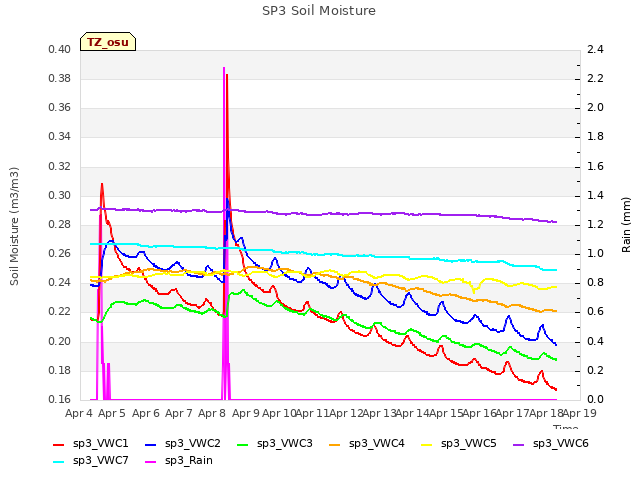Screen dimensions: 640x480
Task: Click the Rain (mm) axis label
Action: 626,225
